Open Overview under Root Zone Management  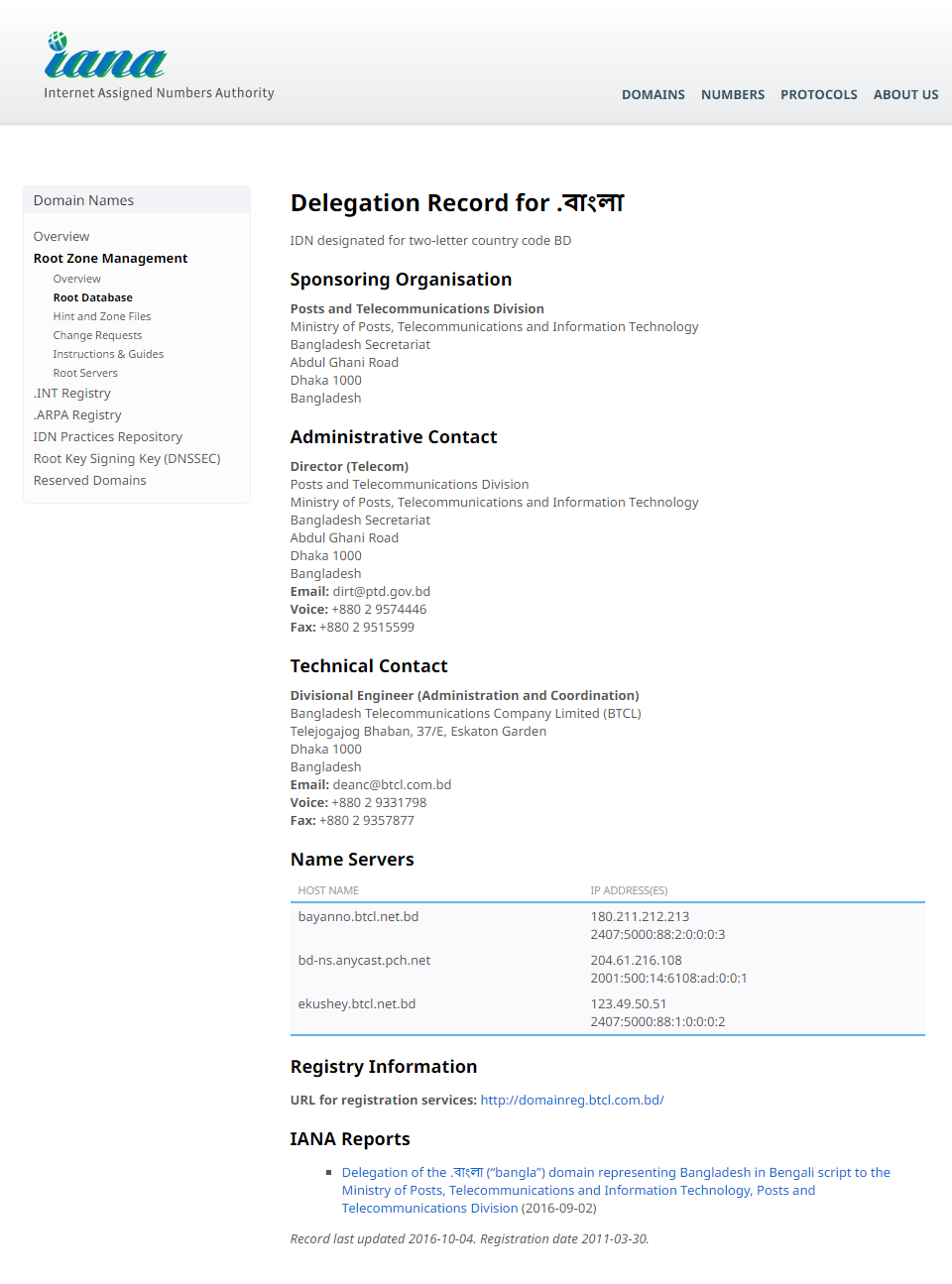tap(76, 280)
